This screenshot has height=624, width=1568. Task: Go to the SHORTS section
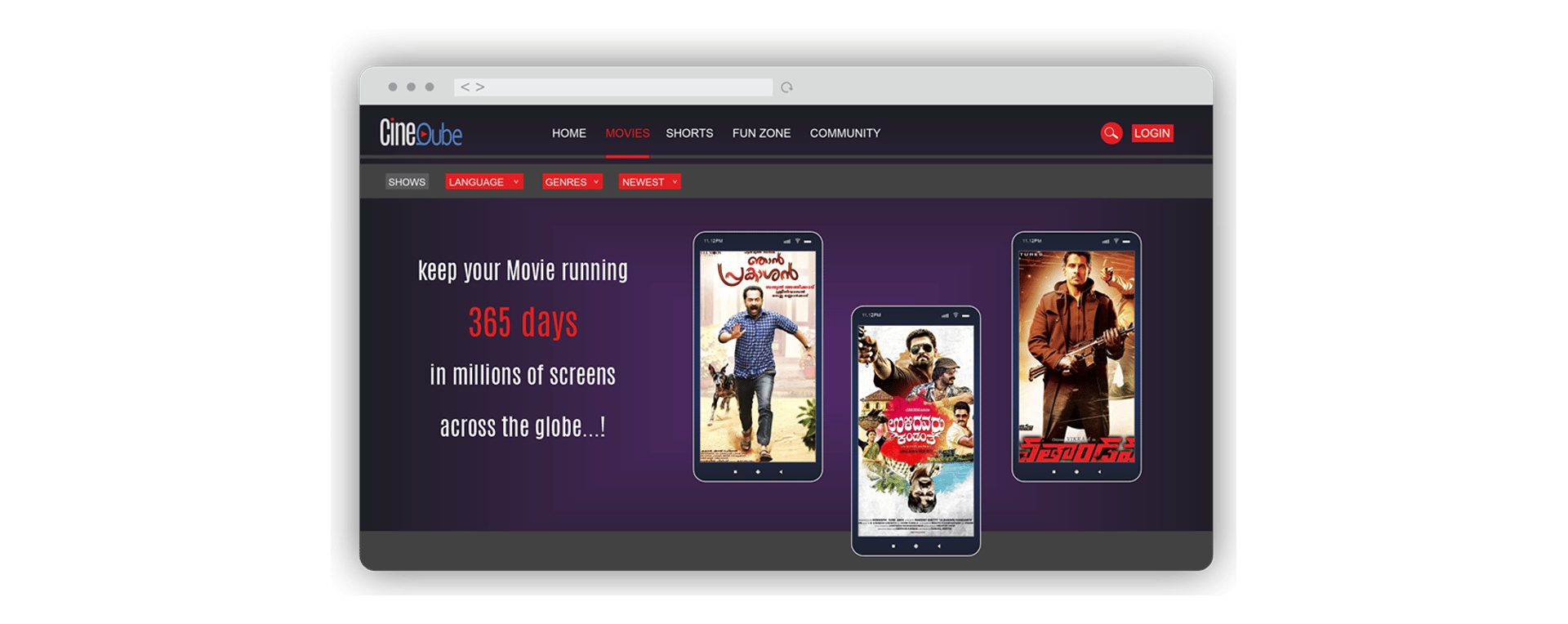click(689, 133)
